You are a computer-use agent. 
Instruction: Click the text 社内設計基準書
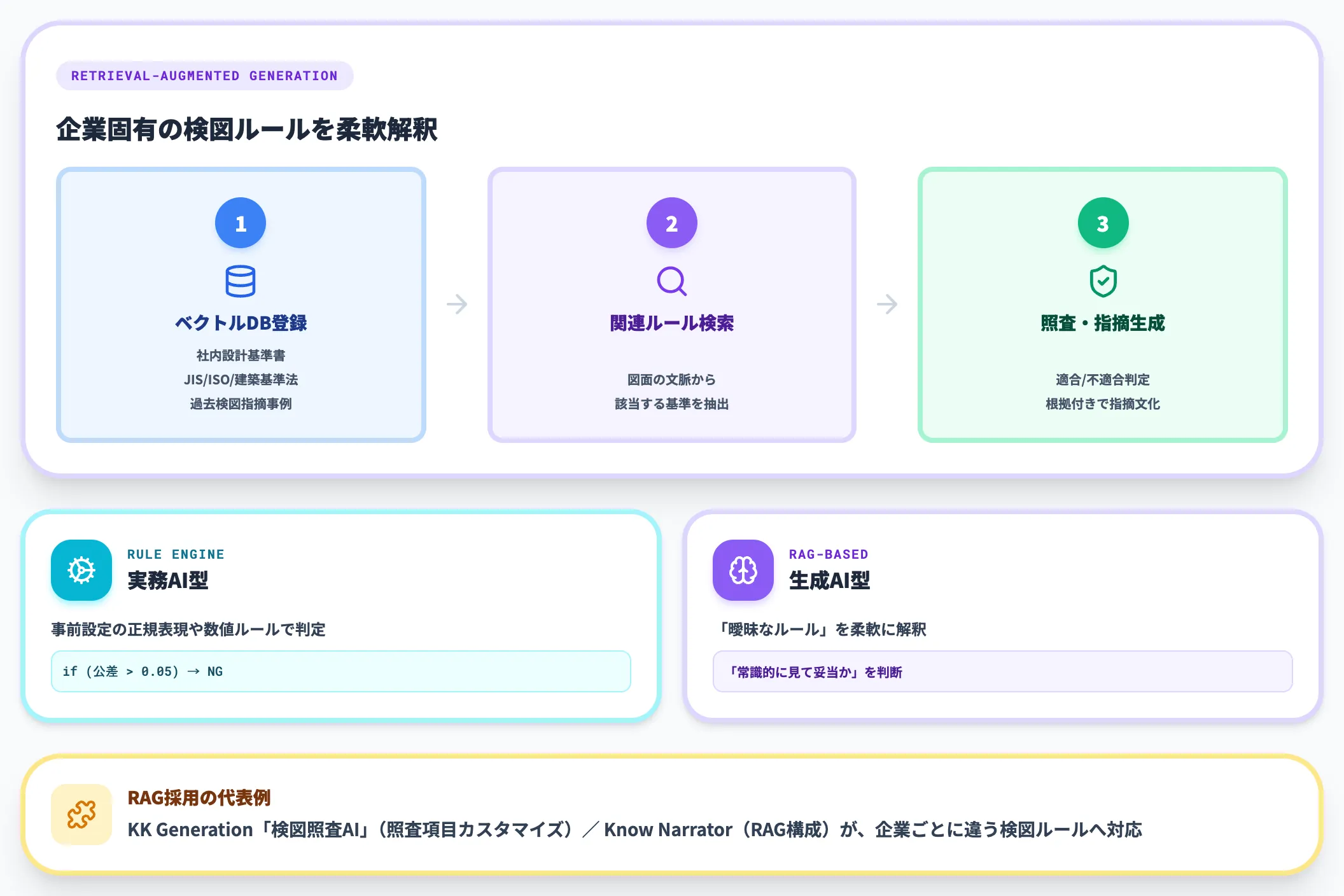(x=241, y=355)
